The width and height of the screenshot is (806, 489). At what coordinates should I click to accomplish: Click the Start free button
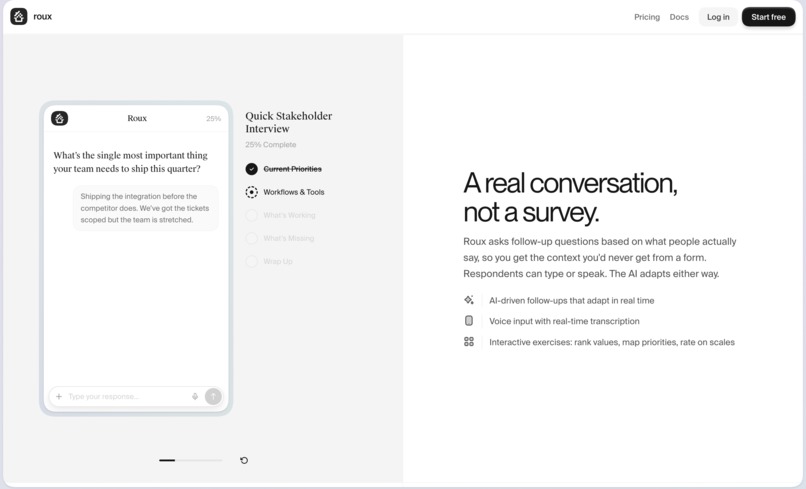[768, 17]
